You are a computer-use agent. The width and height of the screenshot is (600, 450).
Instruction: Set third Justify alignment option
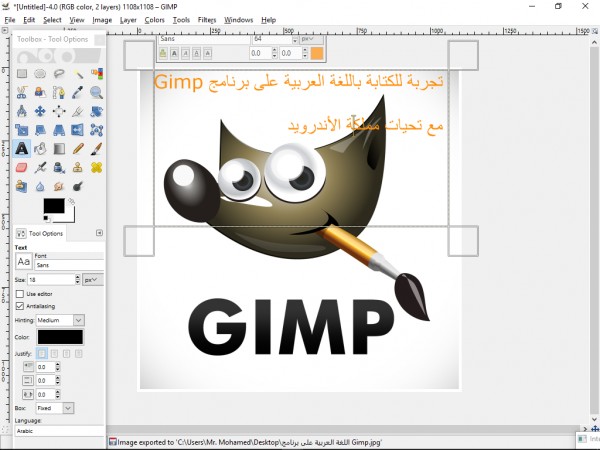click(67, 354)
